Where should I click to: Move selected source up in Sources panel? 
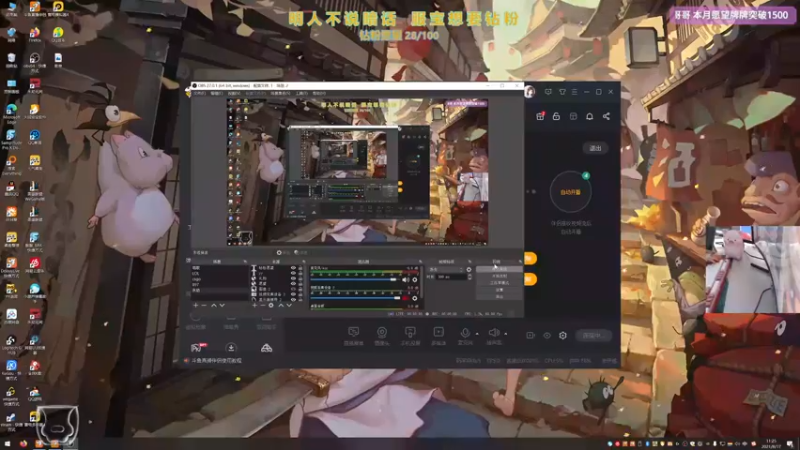[x=281, y=305]
